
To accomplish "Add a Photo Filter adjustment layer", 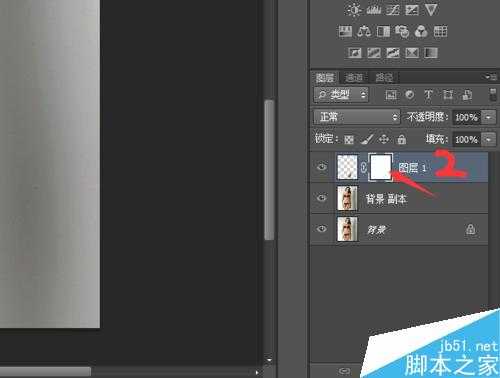I will [x=402, y=32].
